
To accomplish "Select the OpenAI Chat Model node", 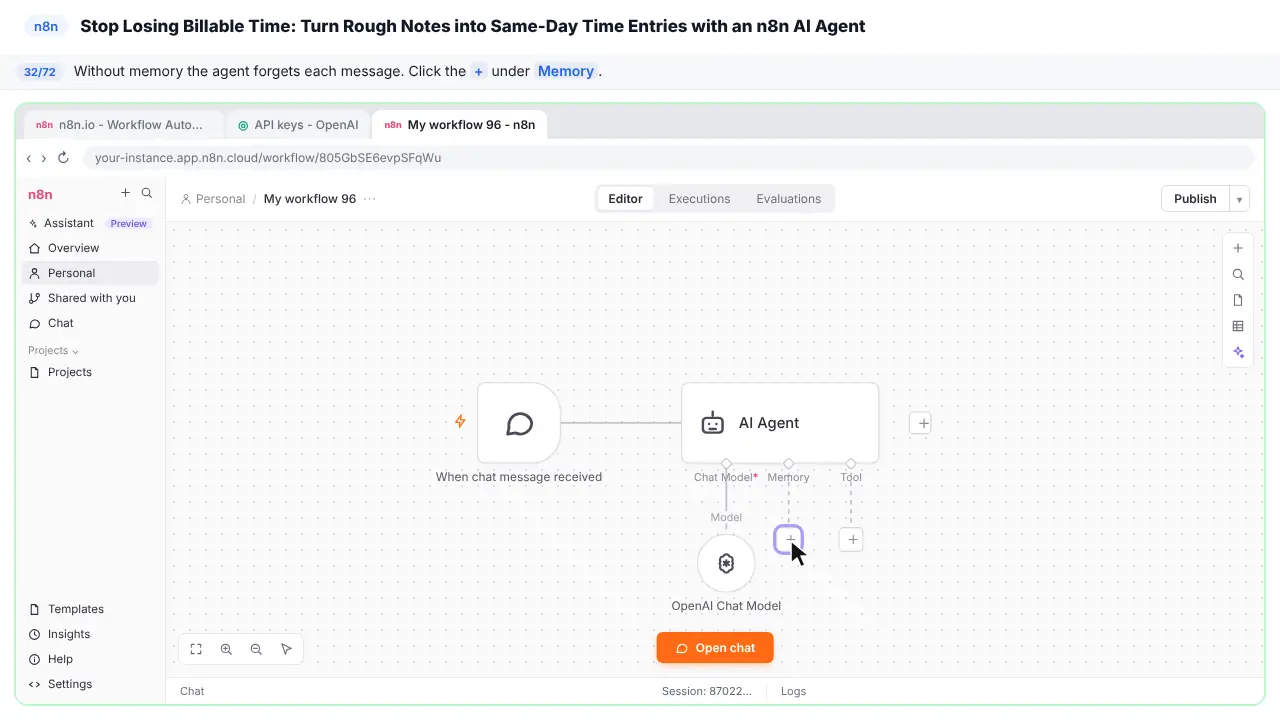I will (x=726, y=564).
